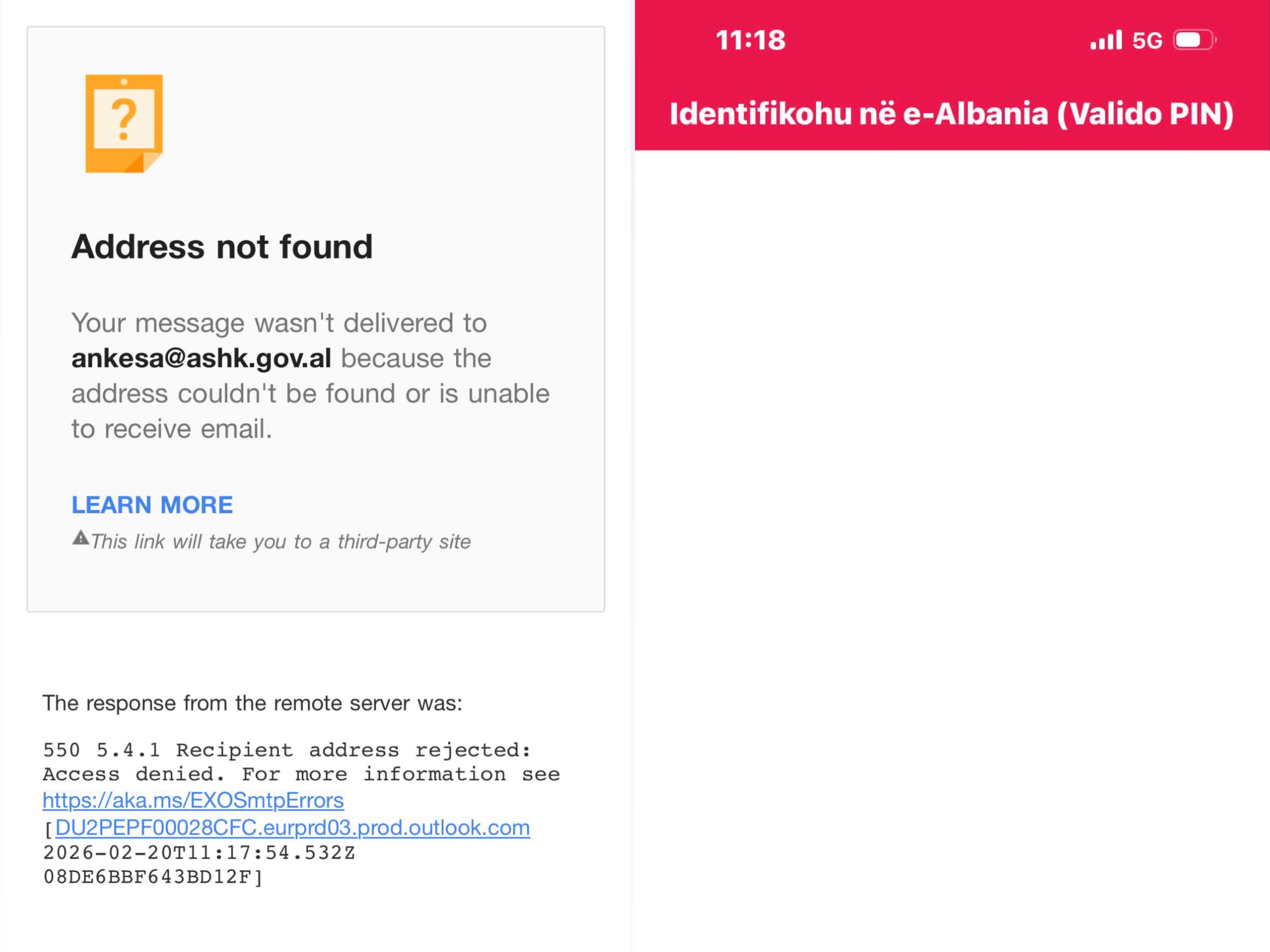Click the ankesa@ashk.gov.al email address
The image size is (1270, 952).
tap(202, 359)
